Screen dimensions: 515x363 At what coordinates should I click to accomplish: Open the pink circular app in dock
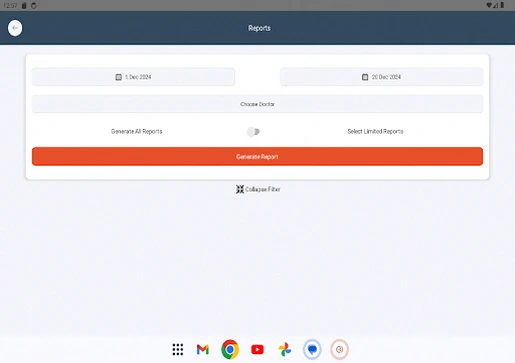tap(339, 349)
